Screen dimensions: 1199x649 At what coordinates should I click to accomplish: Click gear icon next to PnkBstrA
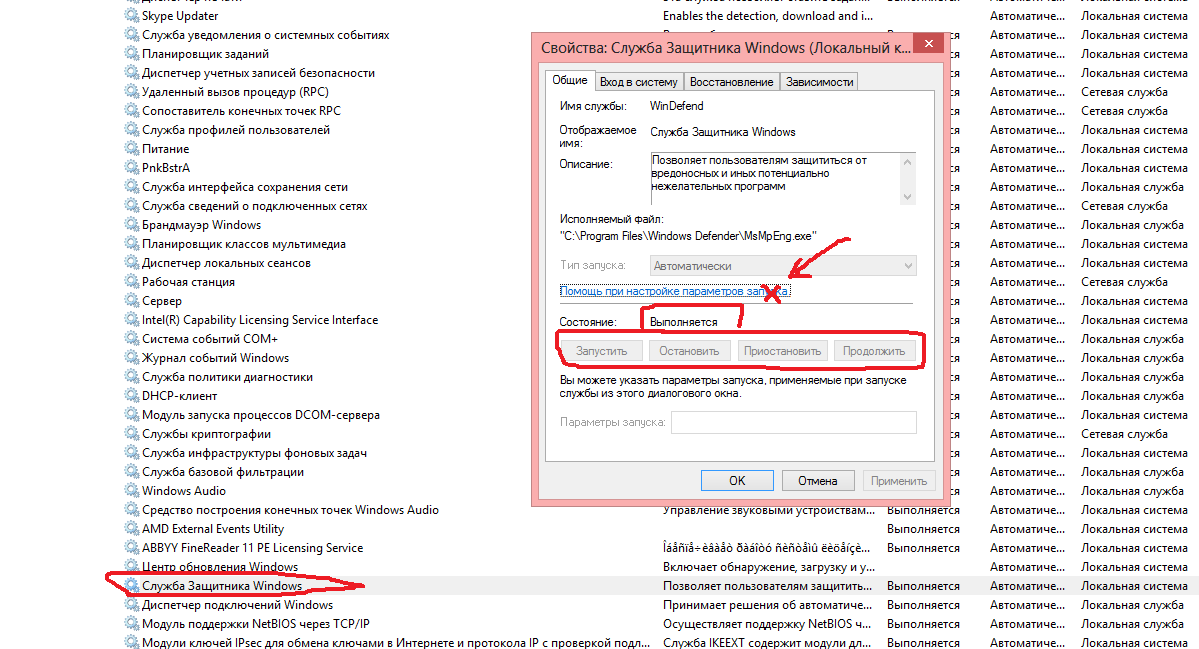pyautogui.click(x=132, y=168)
